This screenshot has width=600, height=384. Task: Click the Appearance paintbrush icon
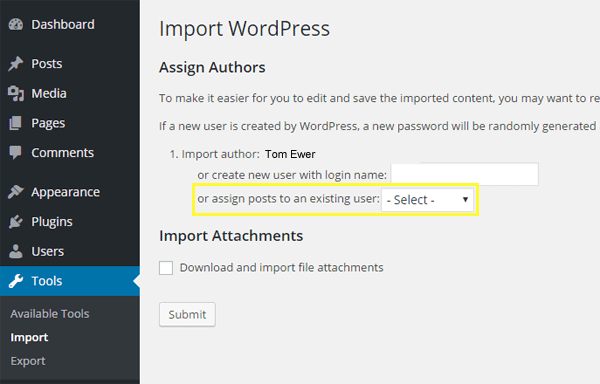pyautogui.click(x=16, y=192)
